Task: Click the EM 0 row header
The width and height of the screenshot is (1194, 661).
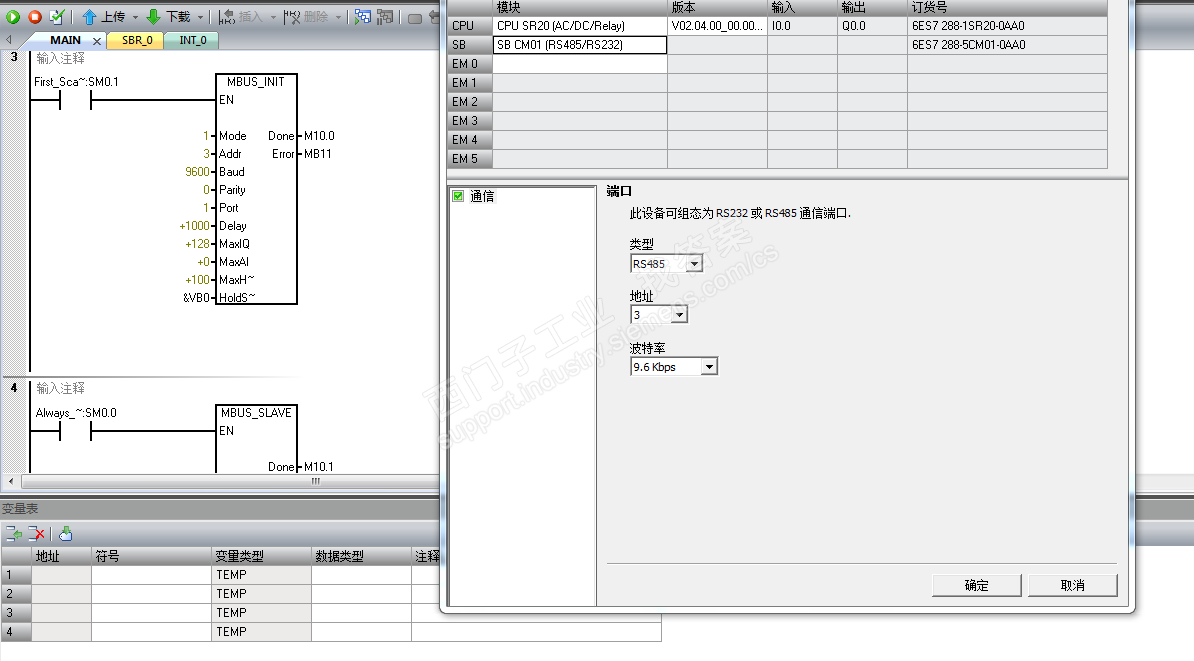Action: [470, 64]
